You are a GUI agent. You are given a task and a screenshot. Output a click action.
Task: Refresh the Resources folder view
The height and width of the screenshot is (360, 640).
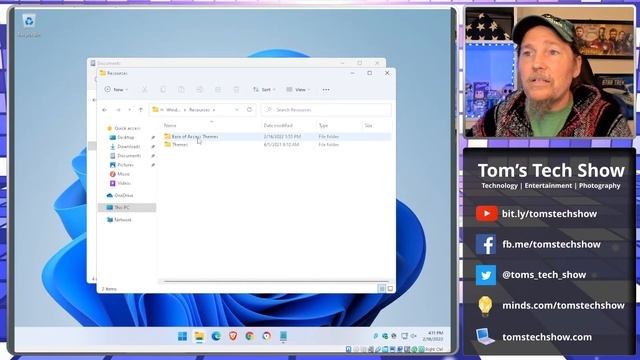pos(249,110)
